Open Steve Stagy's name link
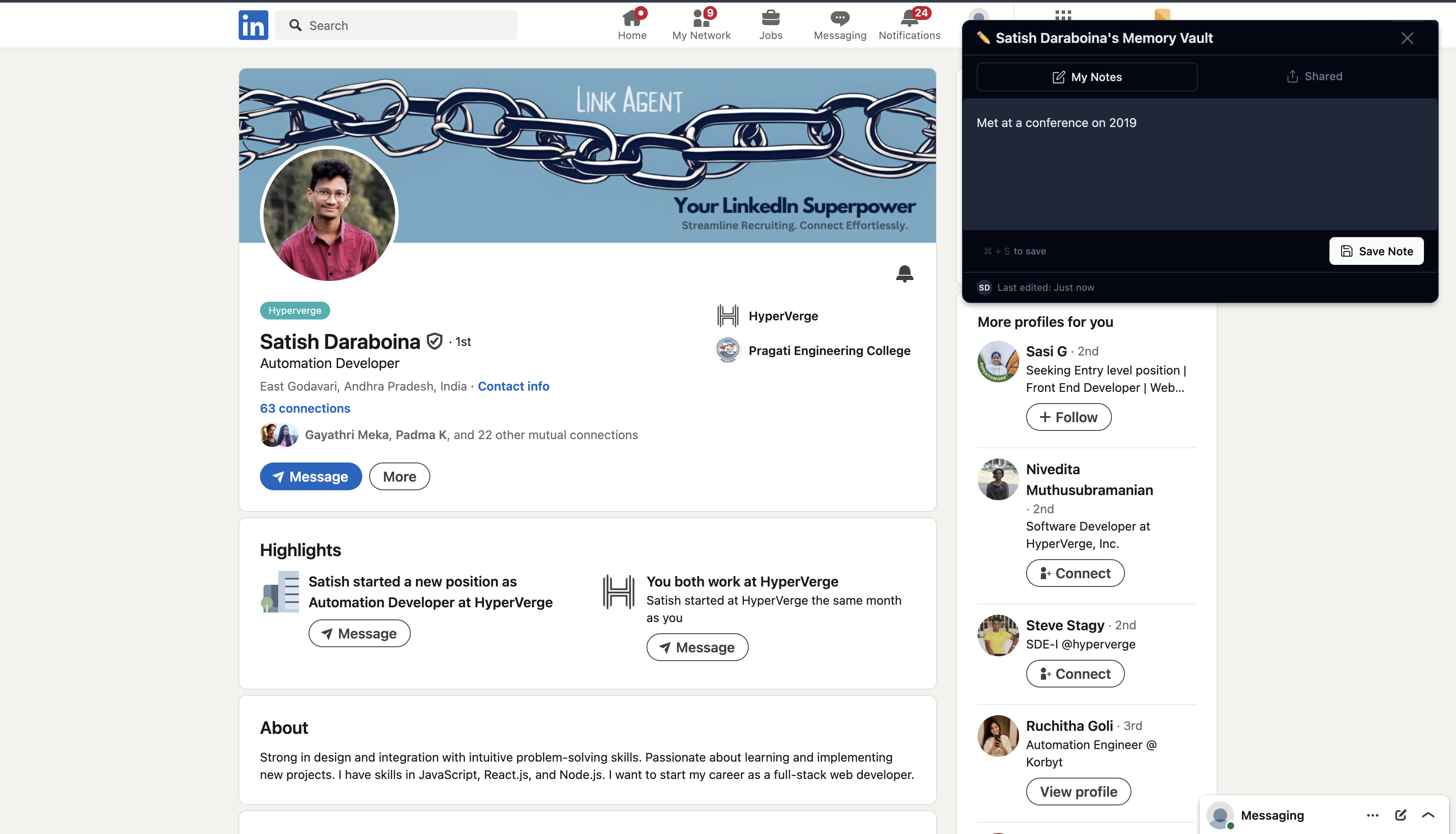This screenshot has width=1456, height=834. [1065, 625]
